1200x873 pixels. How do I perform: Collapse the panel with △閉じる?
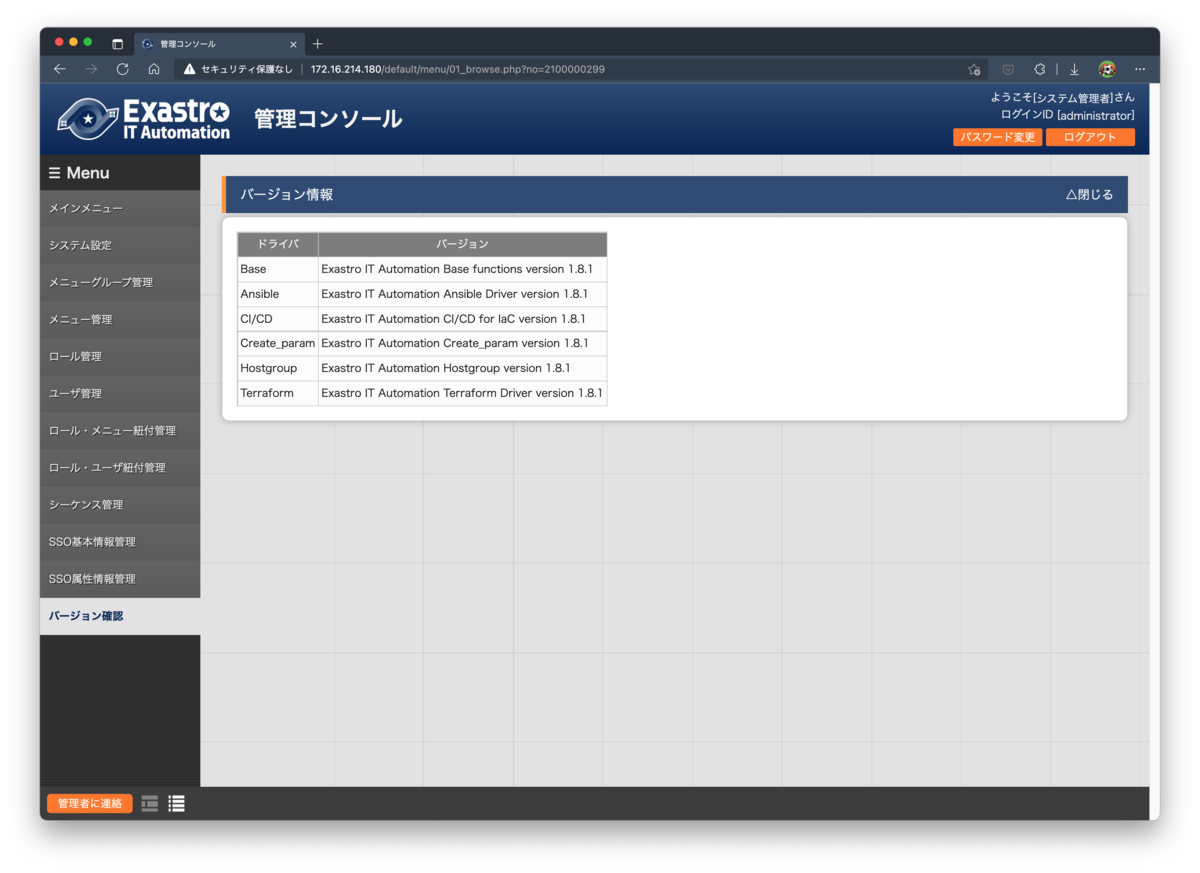coord(1089,195)
